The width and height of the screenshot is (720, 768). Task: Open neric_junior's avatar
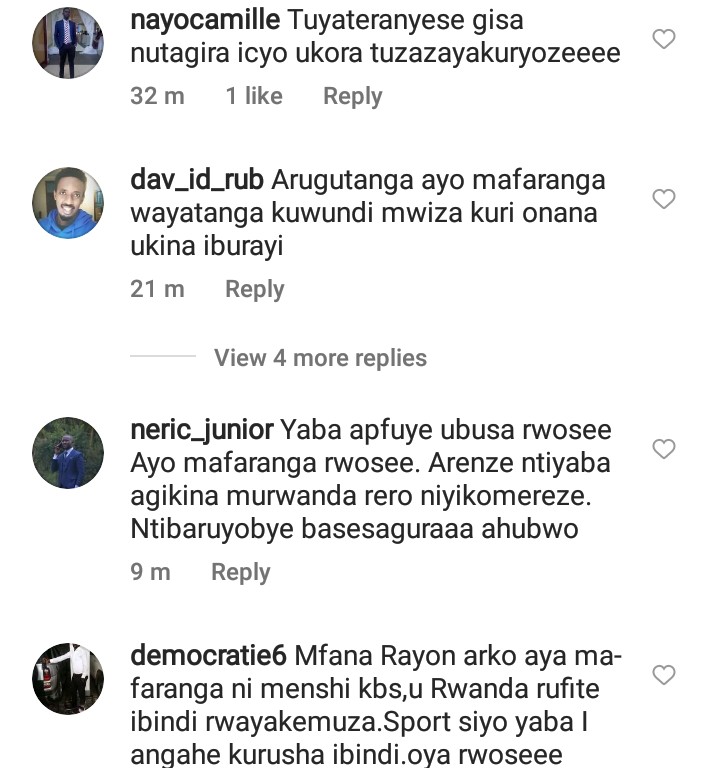68,453
